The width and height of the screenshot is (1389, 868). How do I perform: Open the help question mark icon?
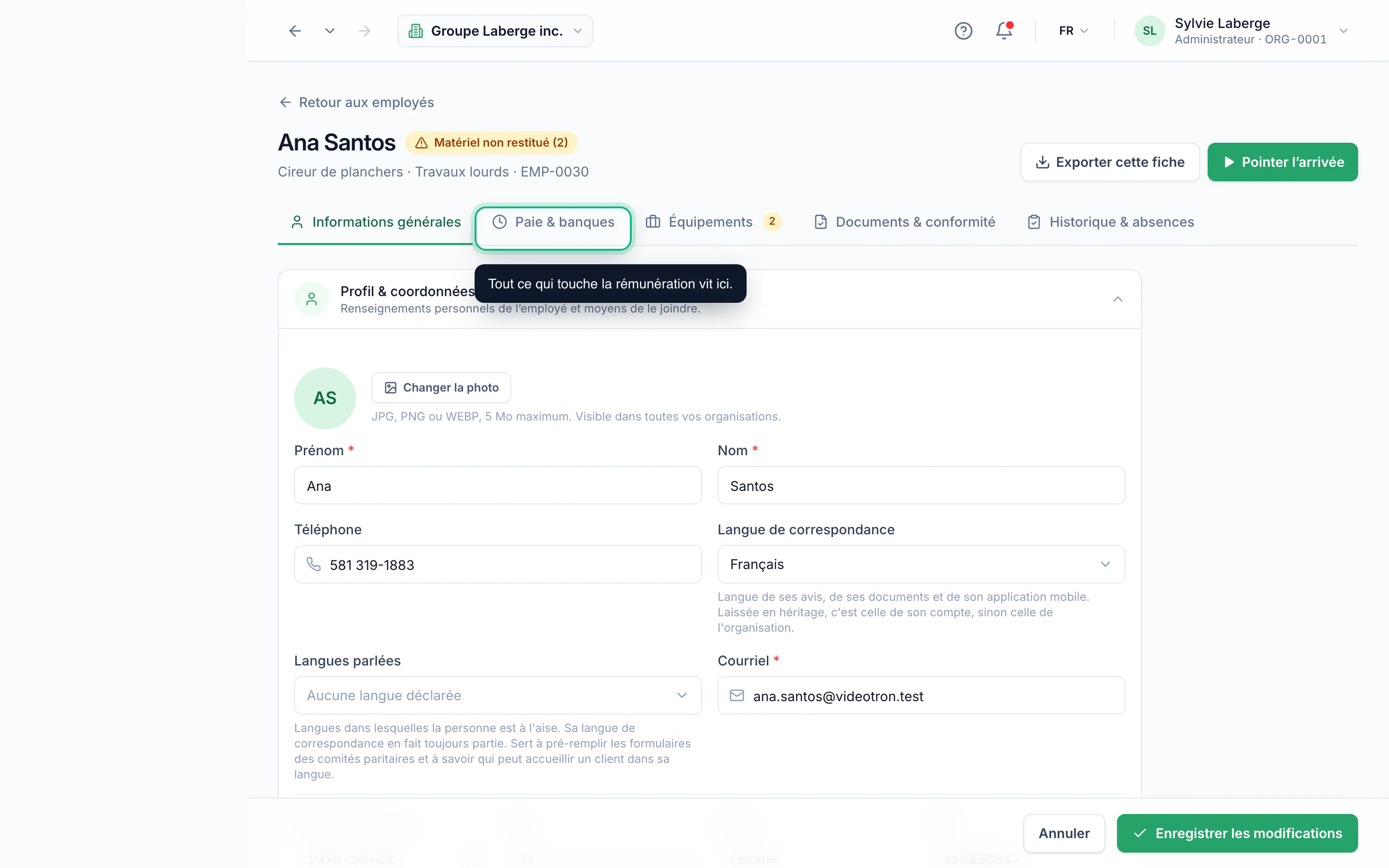pyautogui.click(x=963, y=31)
